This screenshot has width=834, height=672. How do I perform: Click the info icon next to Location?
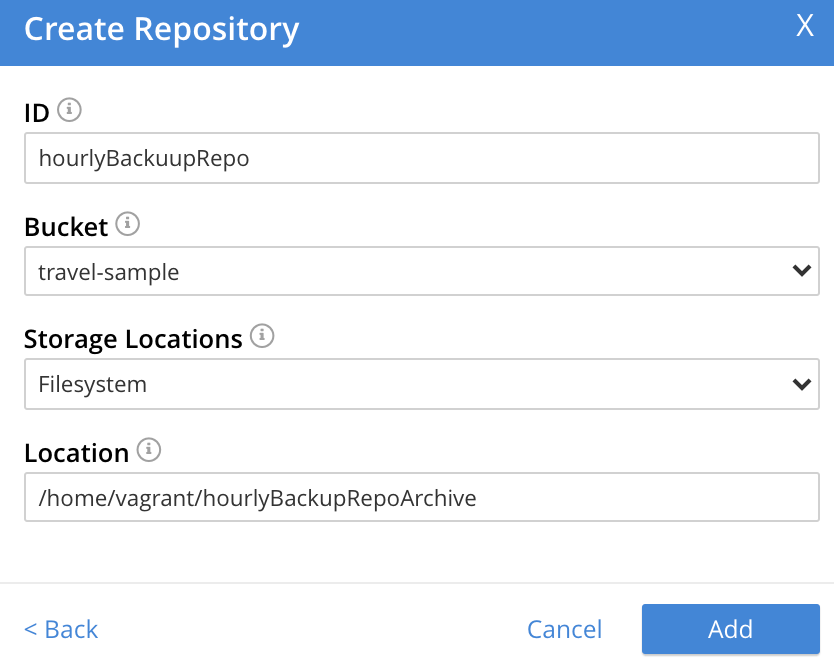tap(148, 450)
